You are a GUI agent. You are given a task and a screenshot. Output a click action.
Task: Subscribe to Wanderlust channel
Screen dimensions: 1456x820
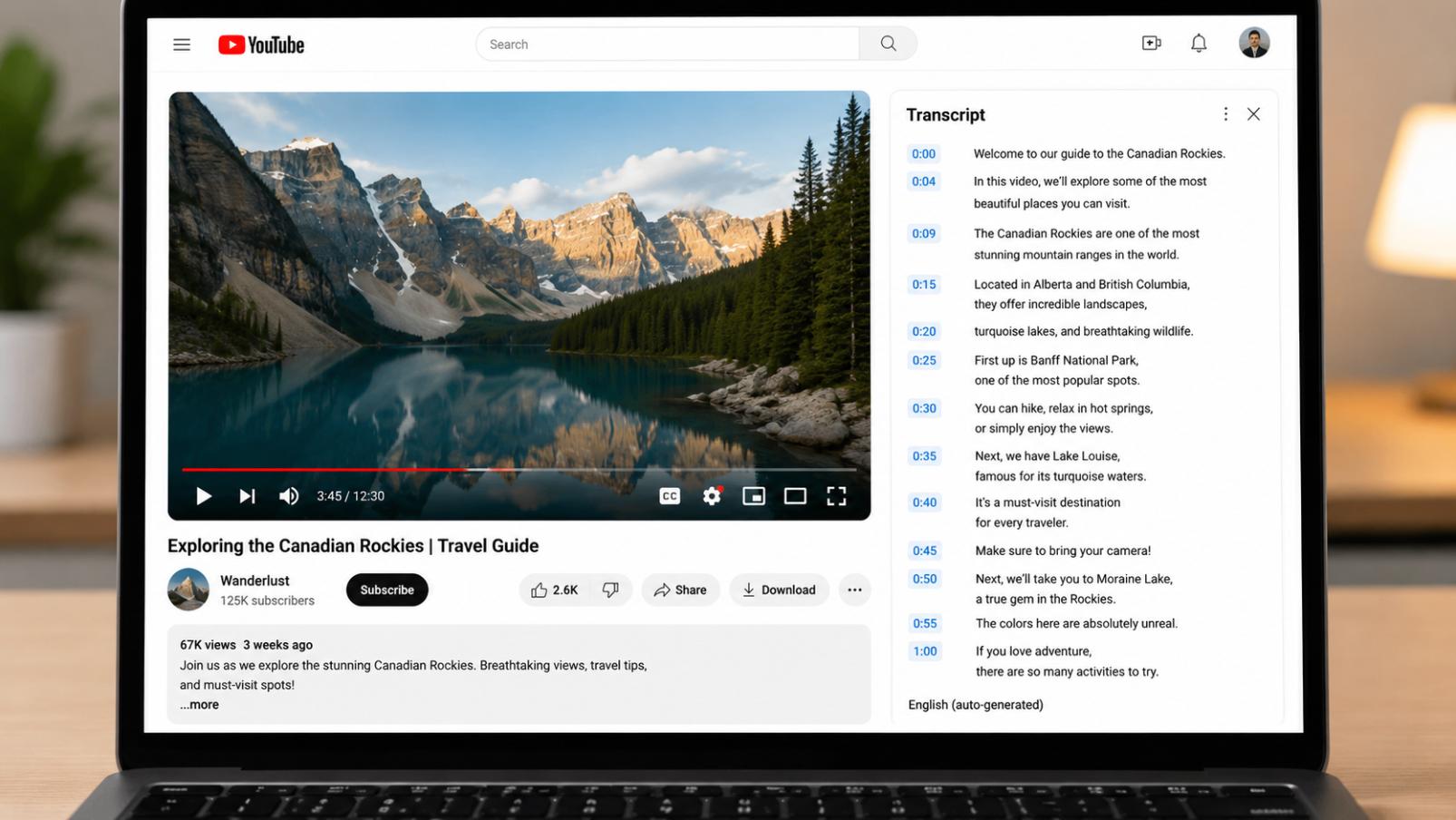point(387,590)
